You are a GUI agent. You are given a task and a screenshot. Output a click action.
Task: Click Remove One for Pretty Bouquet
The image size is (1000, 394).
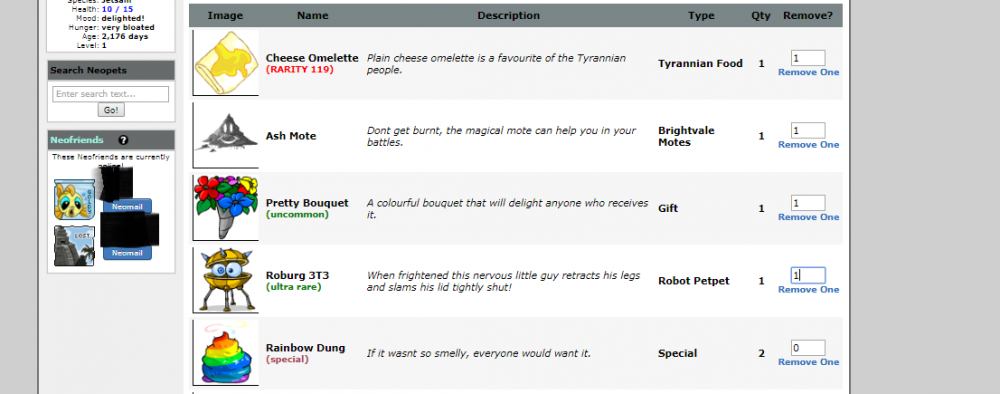808,217
